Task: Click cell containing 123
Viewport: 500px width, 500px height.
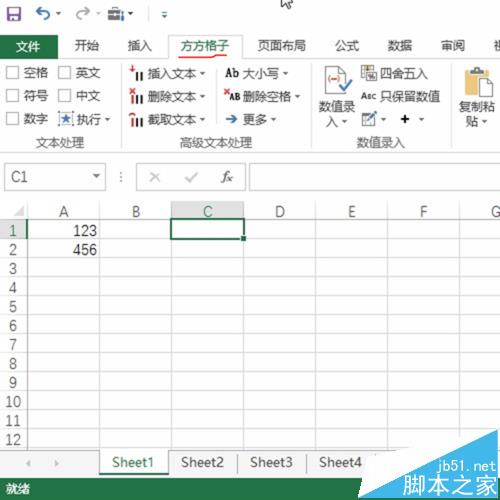Action: pyautogui.click(x=63, y=231)
